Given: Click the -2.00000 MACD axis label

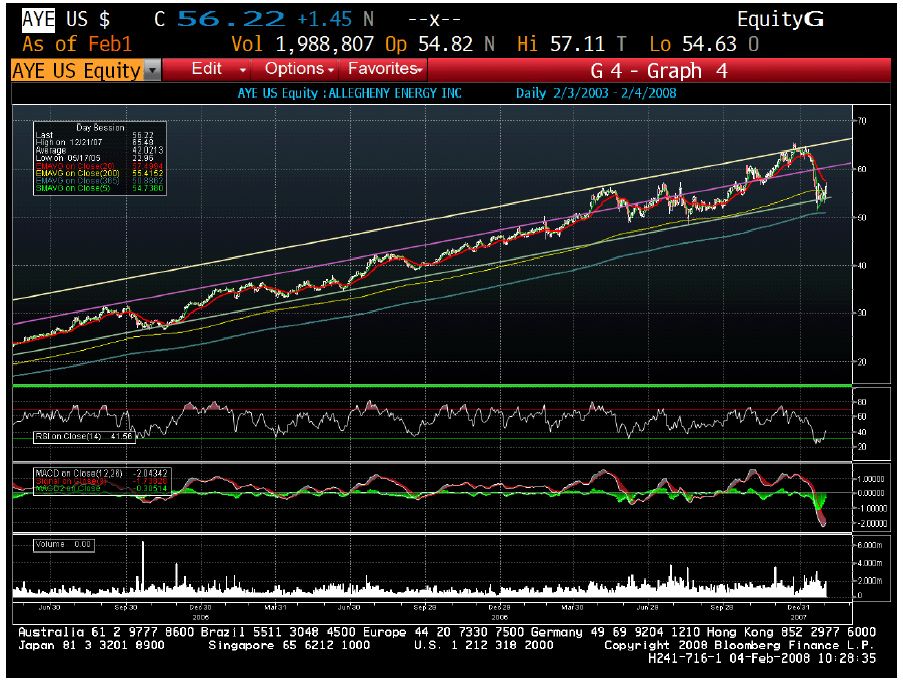Looking at the screenshot, I should pyautogui.click(x=871, y=524).
